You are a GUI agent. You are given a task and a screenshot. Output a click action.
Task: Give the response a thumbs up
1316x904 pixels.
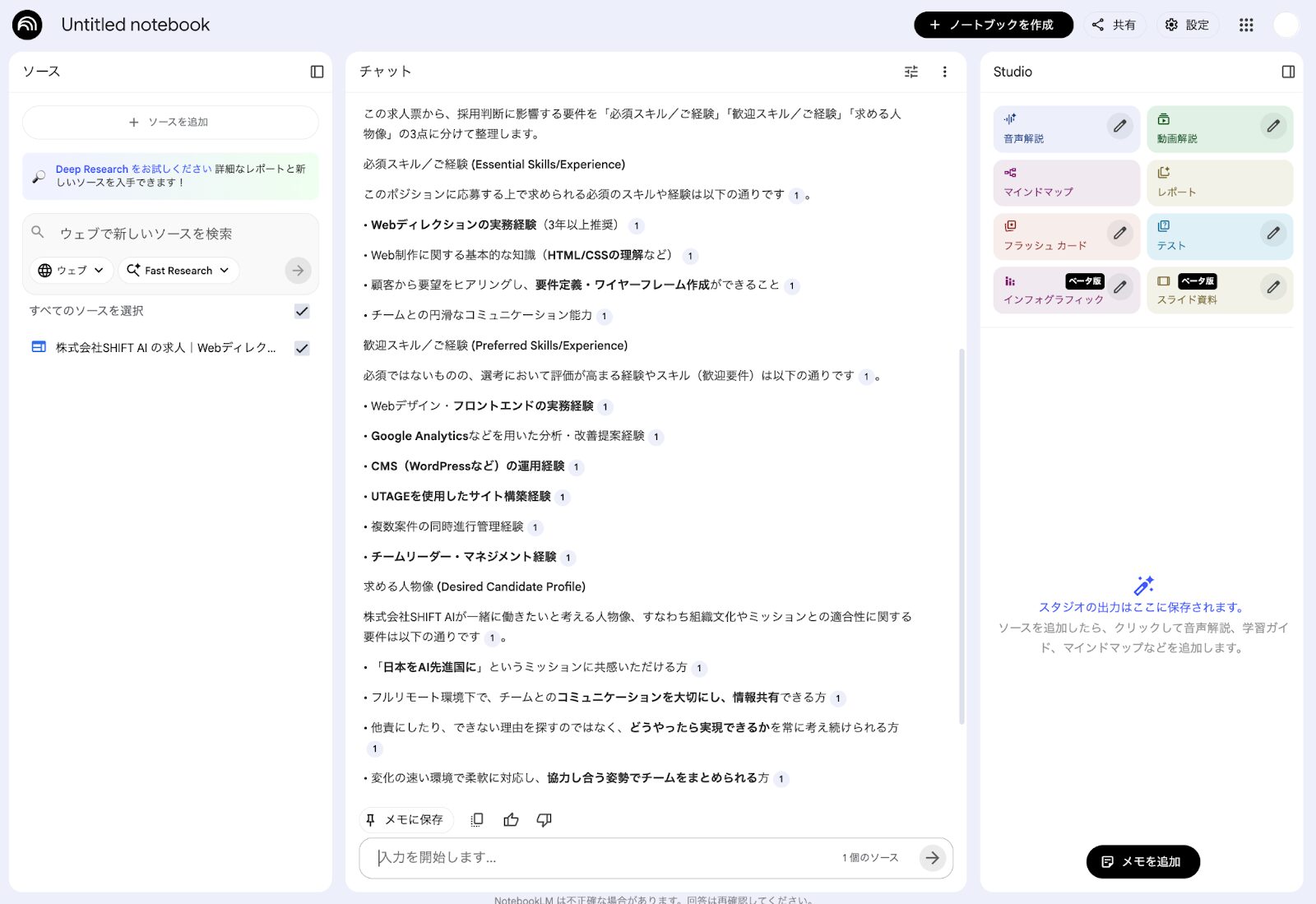(511, 819)
